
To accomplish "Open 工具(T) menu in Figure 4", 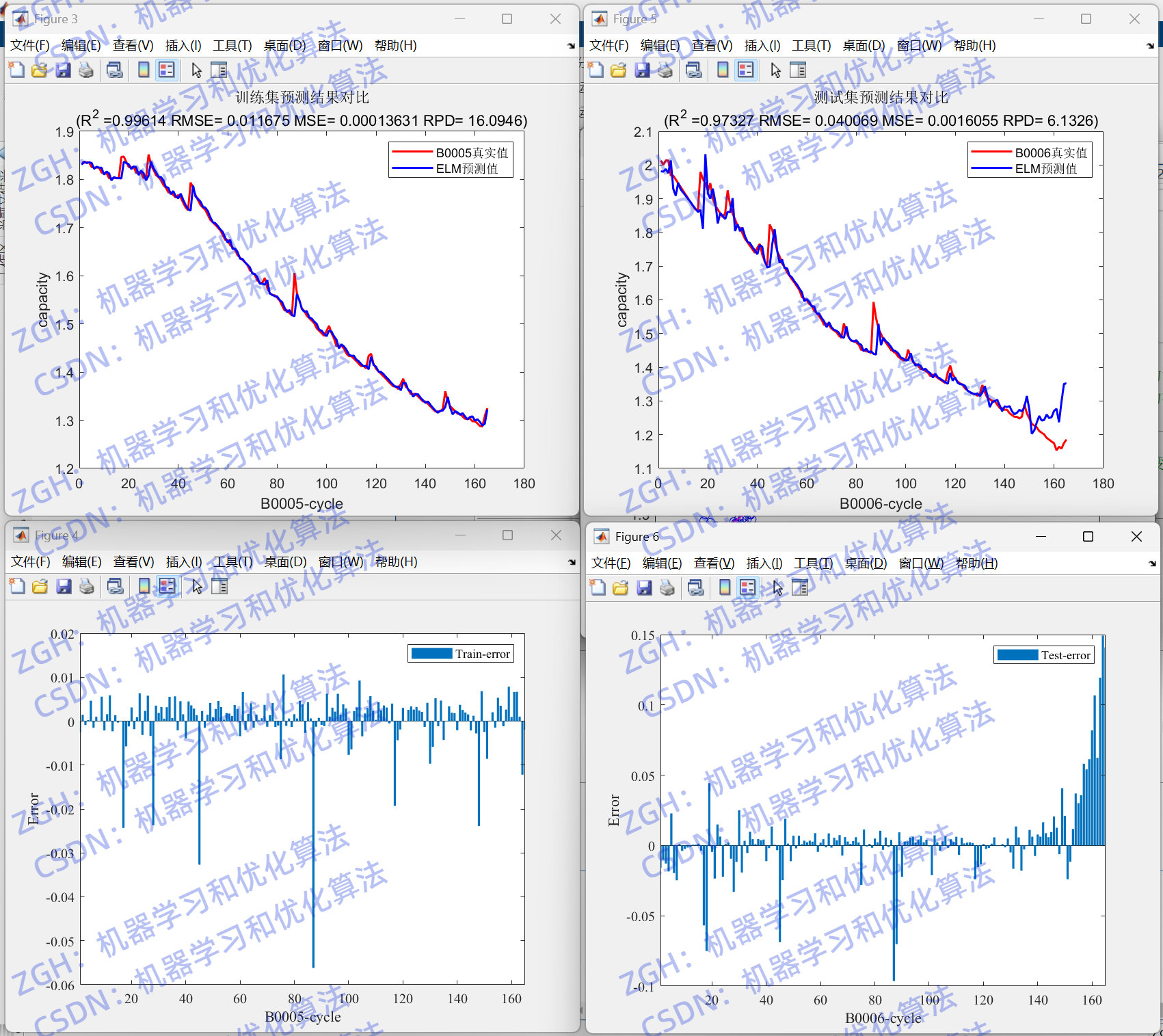I will point(233,561).
